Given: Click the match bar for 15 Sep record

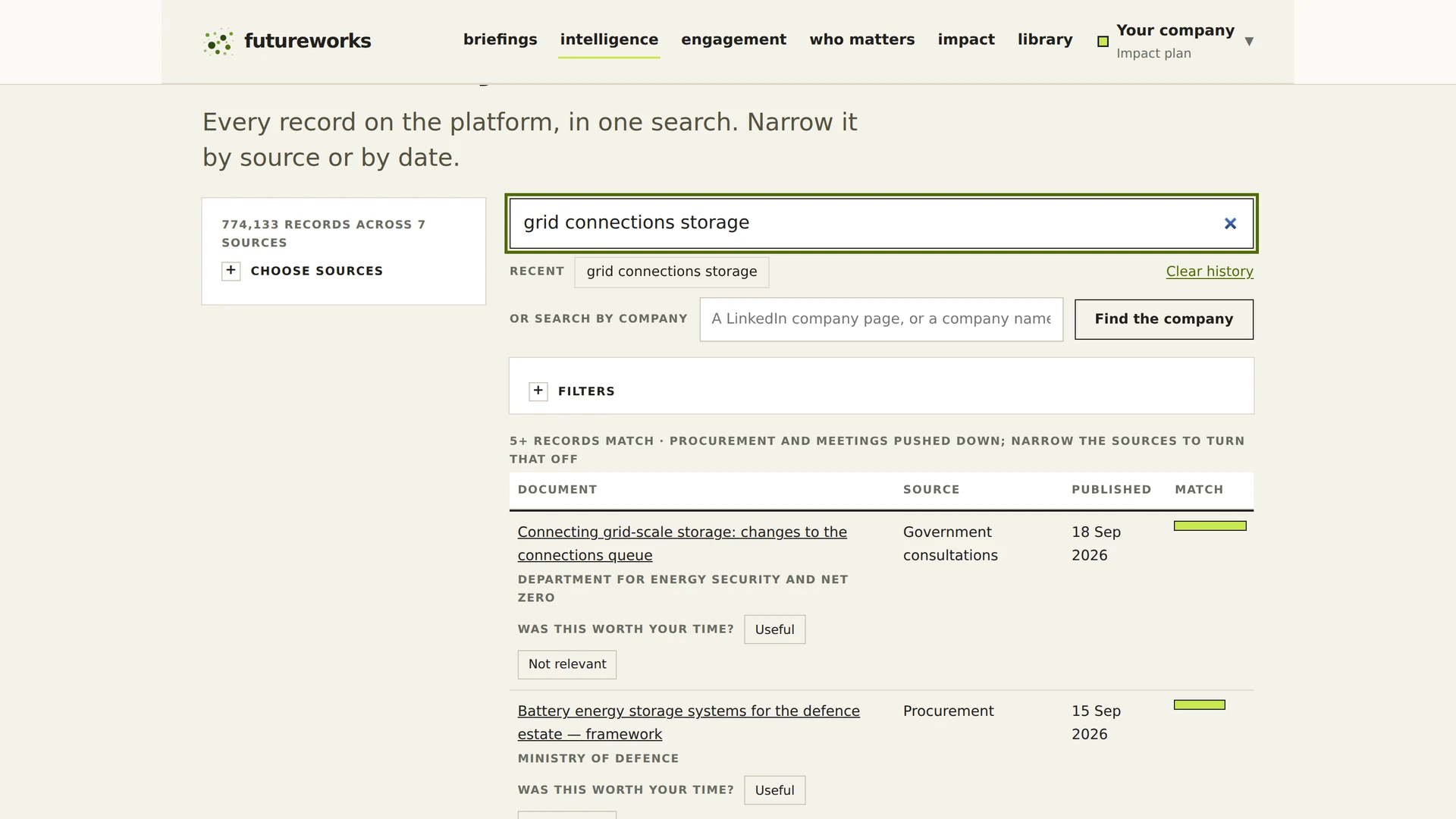Looking at the screenshot, I should click(1200, 705).
